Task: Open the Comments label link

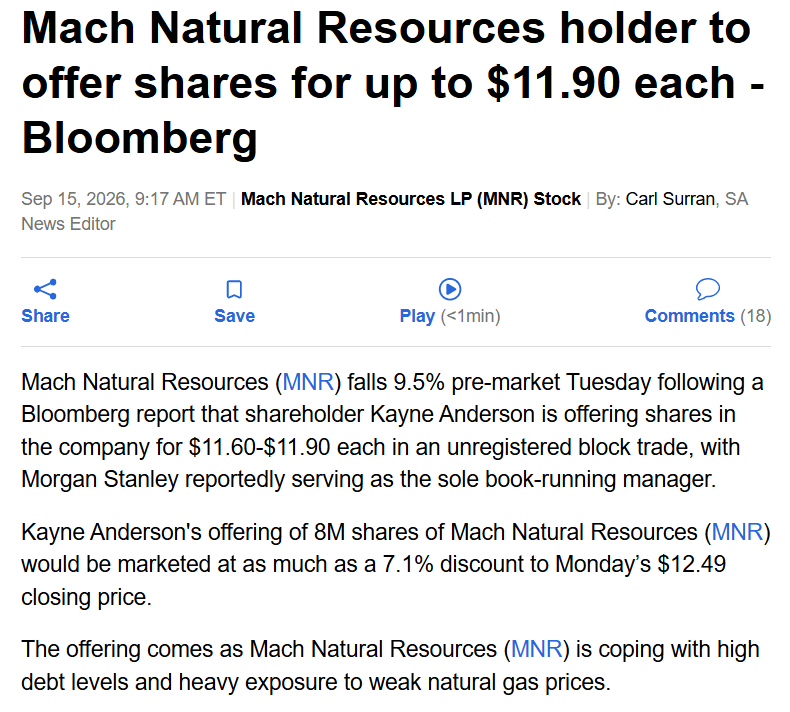Action: pyautogui.click(x=690, y=316)
